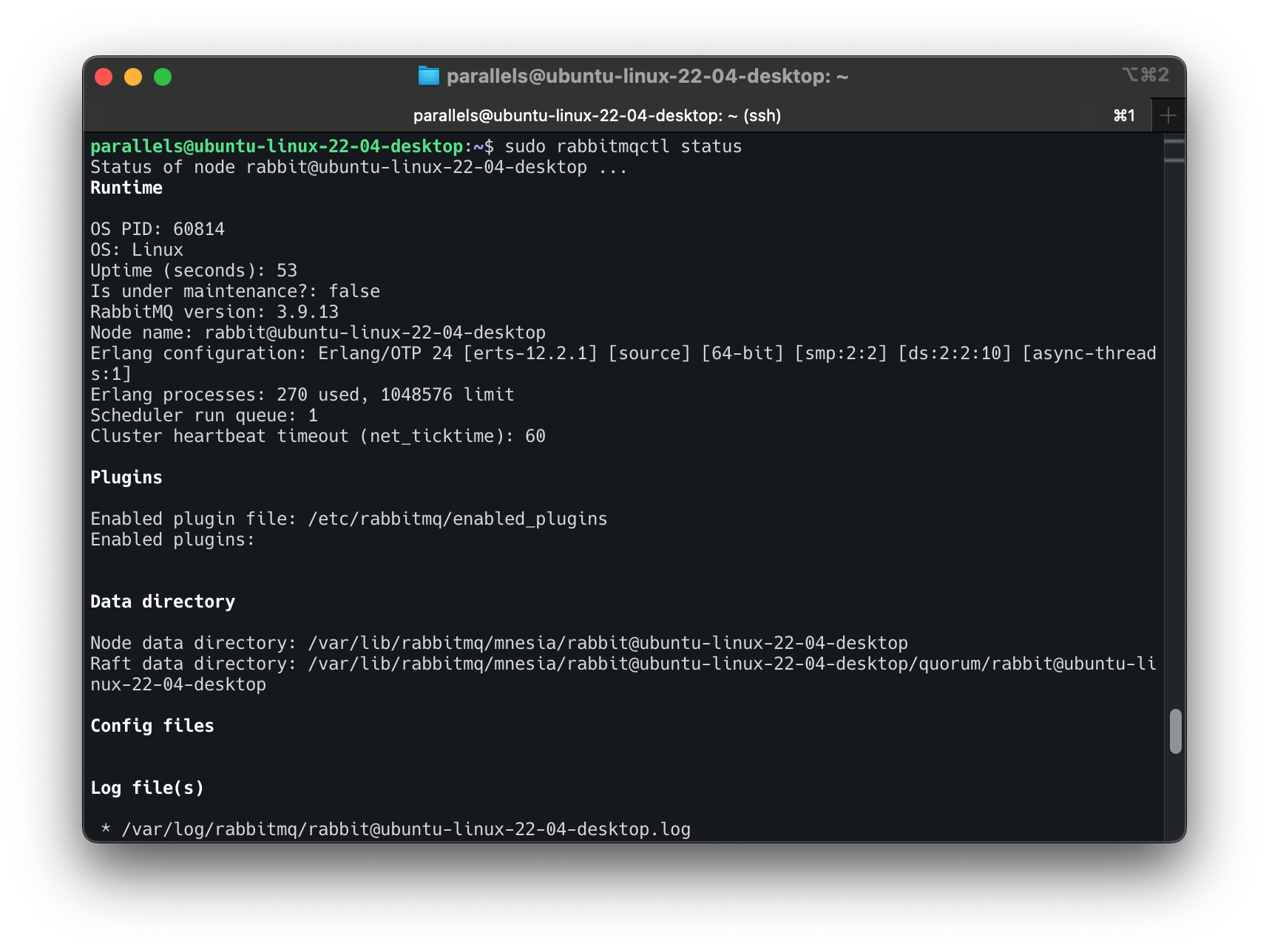
Task: Click the blue tilde in the shell prompt
Action: pos(477,146)
